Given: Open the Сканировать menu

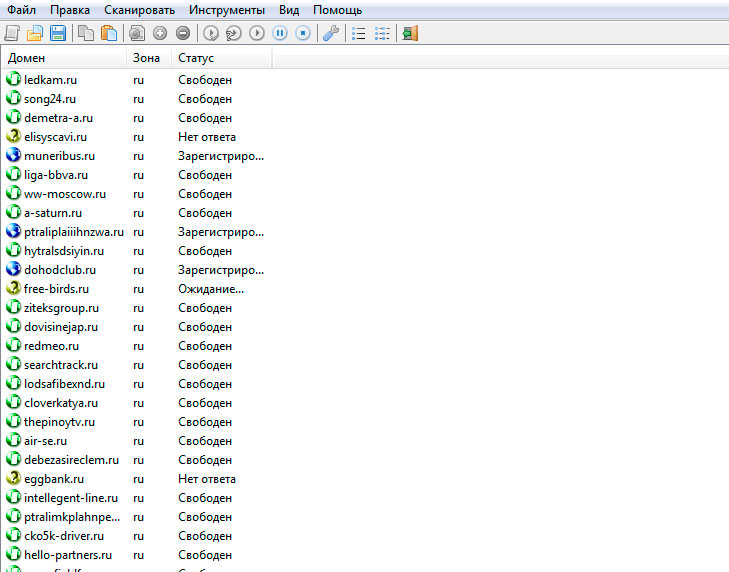Looking at the screenshot, I should tap(139, 10).
